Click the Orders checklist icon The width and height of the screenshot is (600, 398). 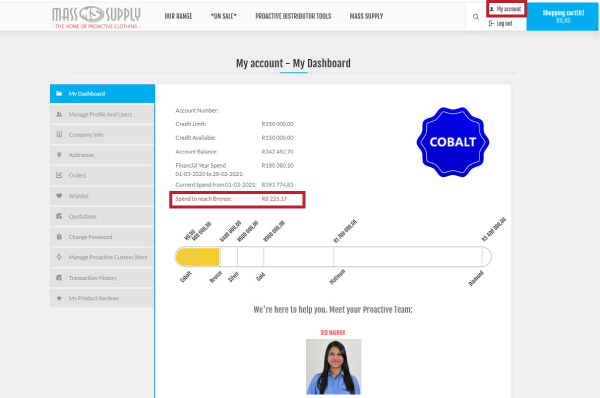tap(59, 175)
